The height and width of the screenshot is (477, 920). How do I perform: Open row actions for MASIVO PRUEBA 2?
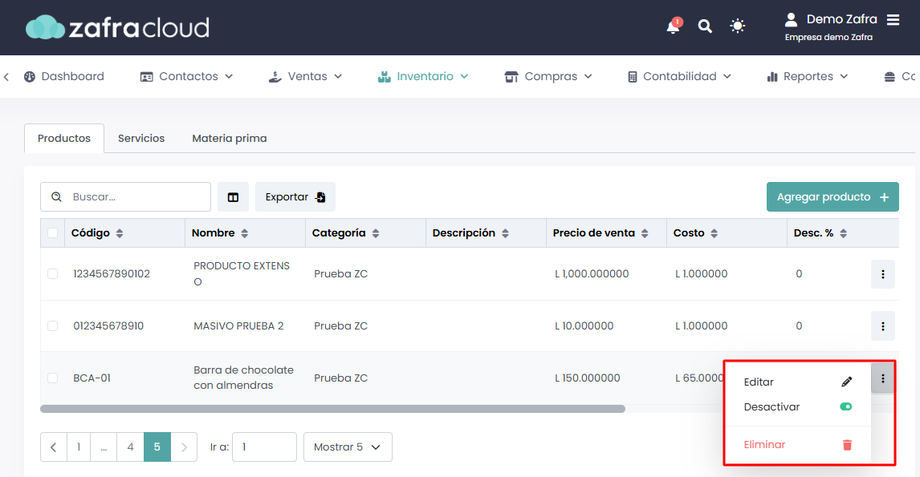tap(882, 326)
